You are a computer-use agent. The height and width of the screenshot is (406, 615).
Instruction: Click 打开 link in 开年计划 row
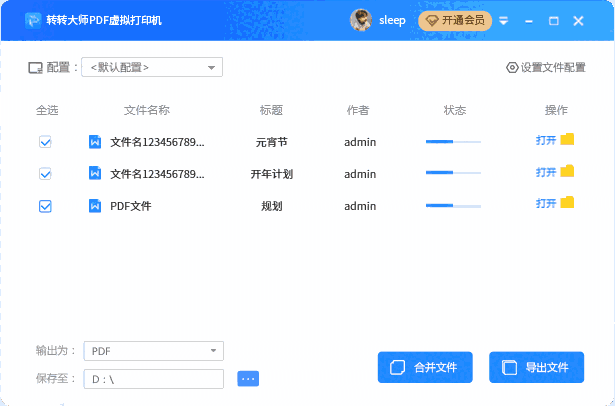pyautogui.click(x=546, y=172)
